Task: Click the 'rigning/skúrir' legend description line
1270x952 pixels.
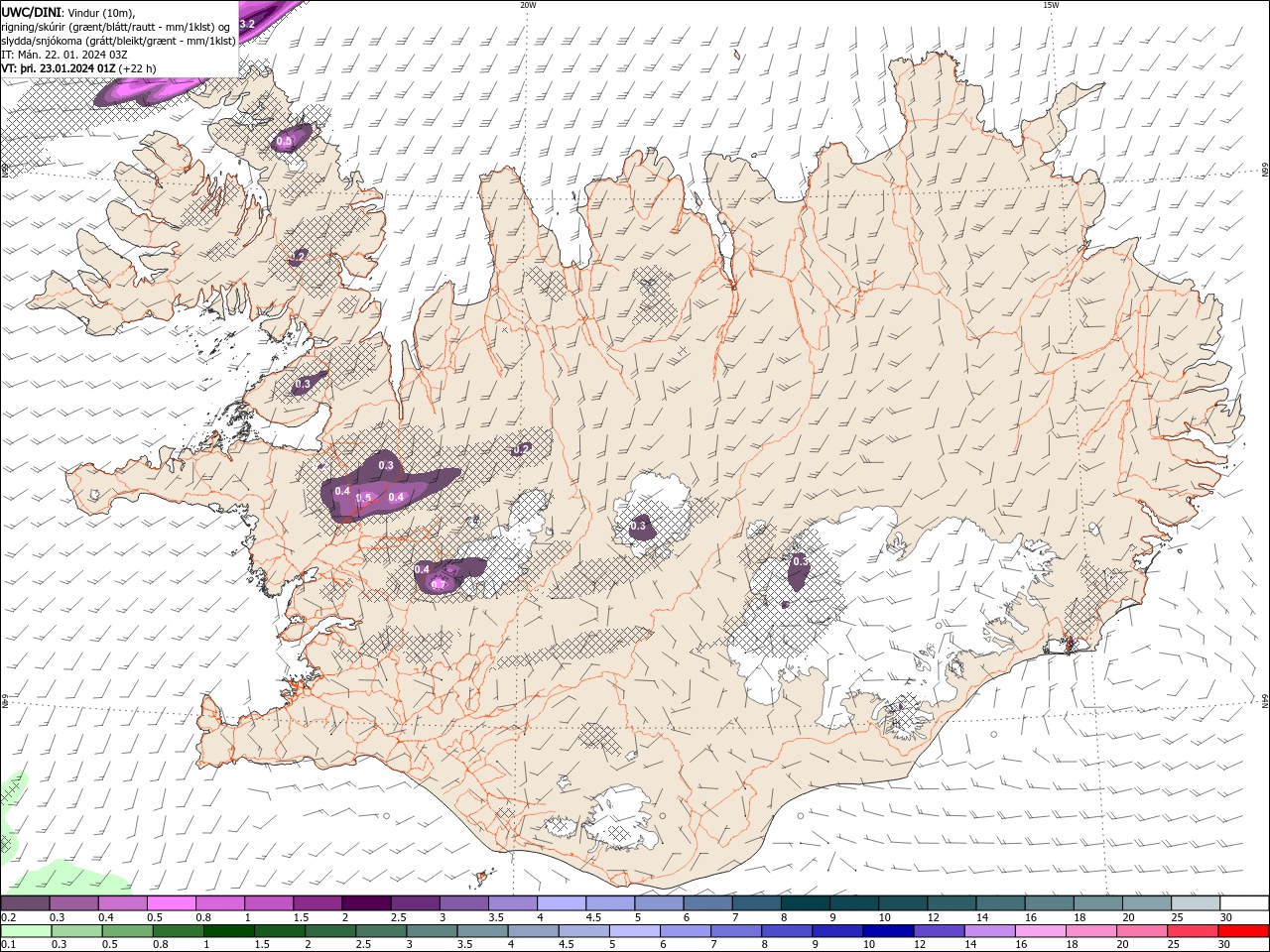Action: point(116,26)
